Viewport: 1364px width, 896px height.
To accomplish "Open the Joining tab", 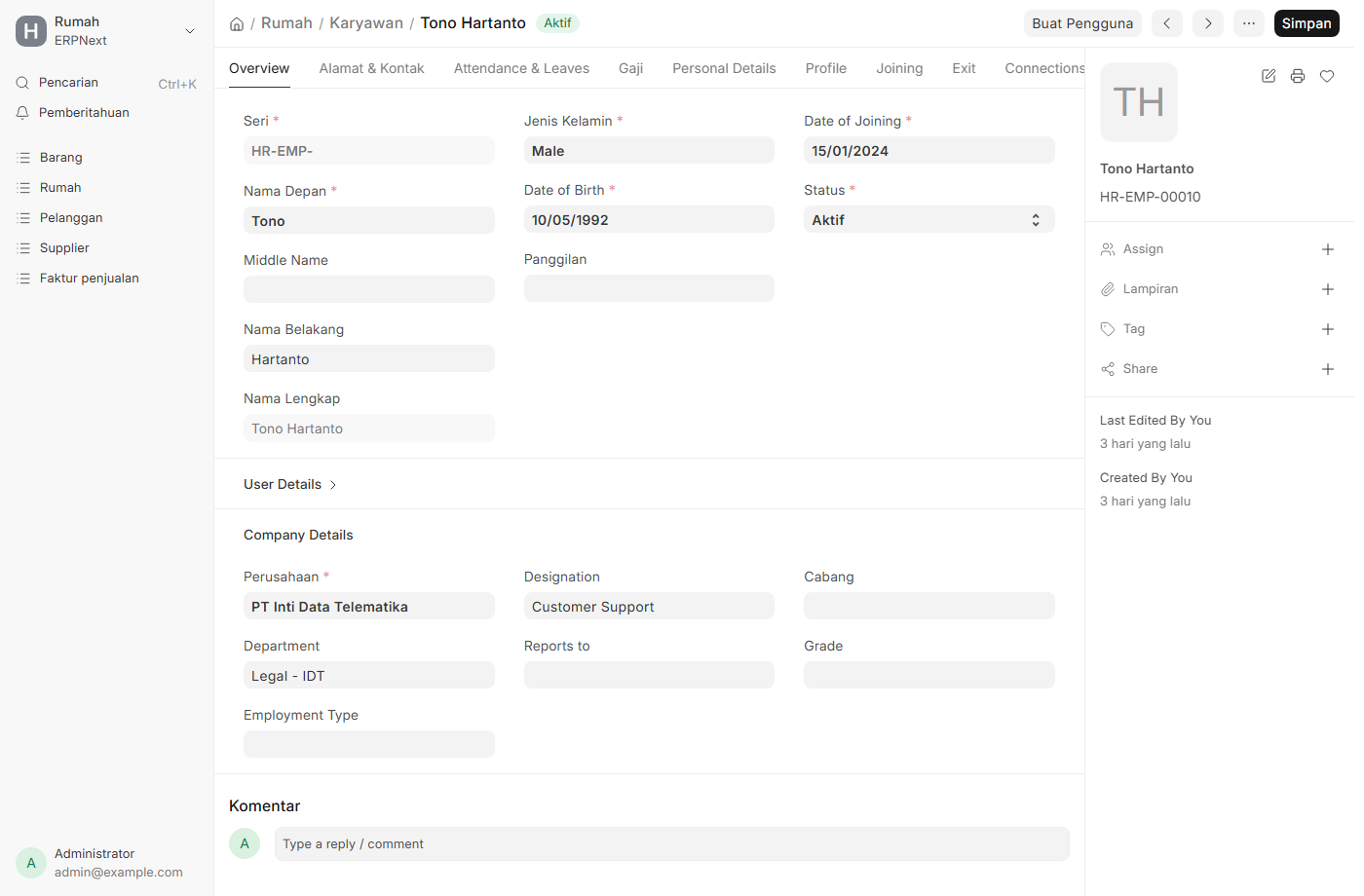I will (x=899, y=68).
